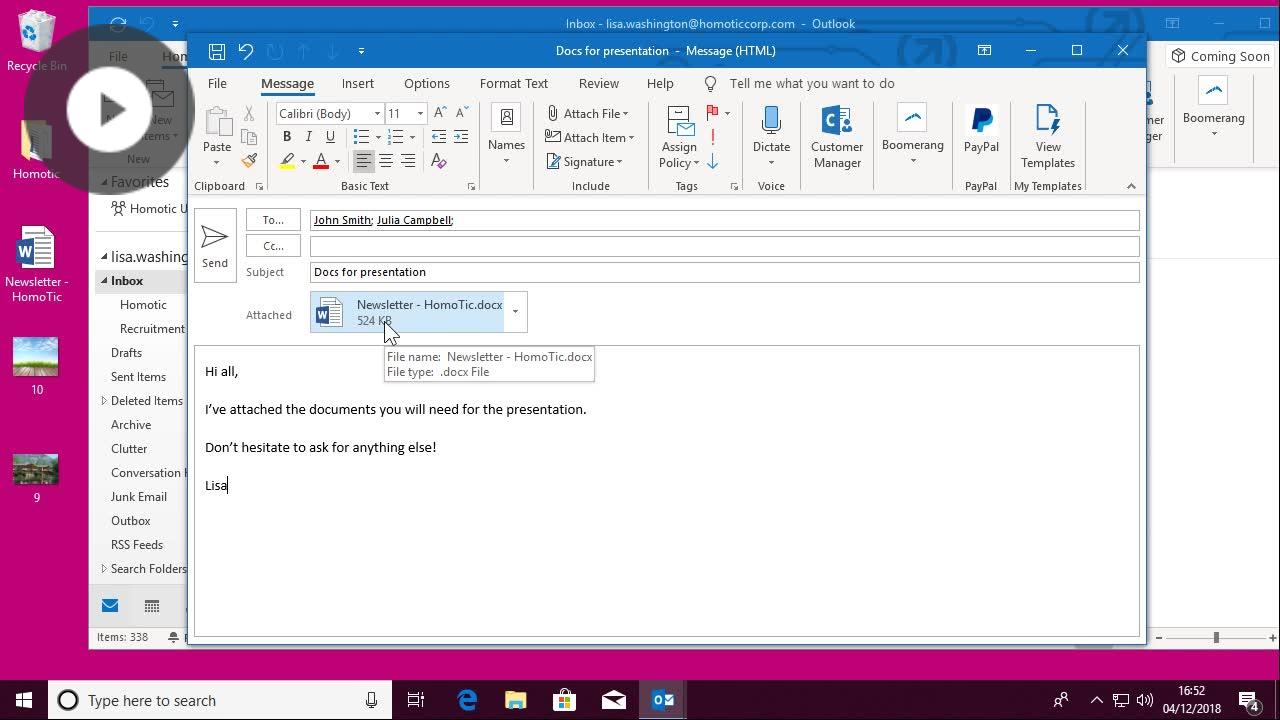Viewport: 1280px width, 720px height.
Task: Open File Explorer from the taskbar
Action: click(x=515, y=700)
